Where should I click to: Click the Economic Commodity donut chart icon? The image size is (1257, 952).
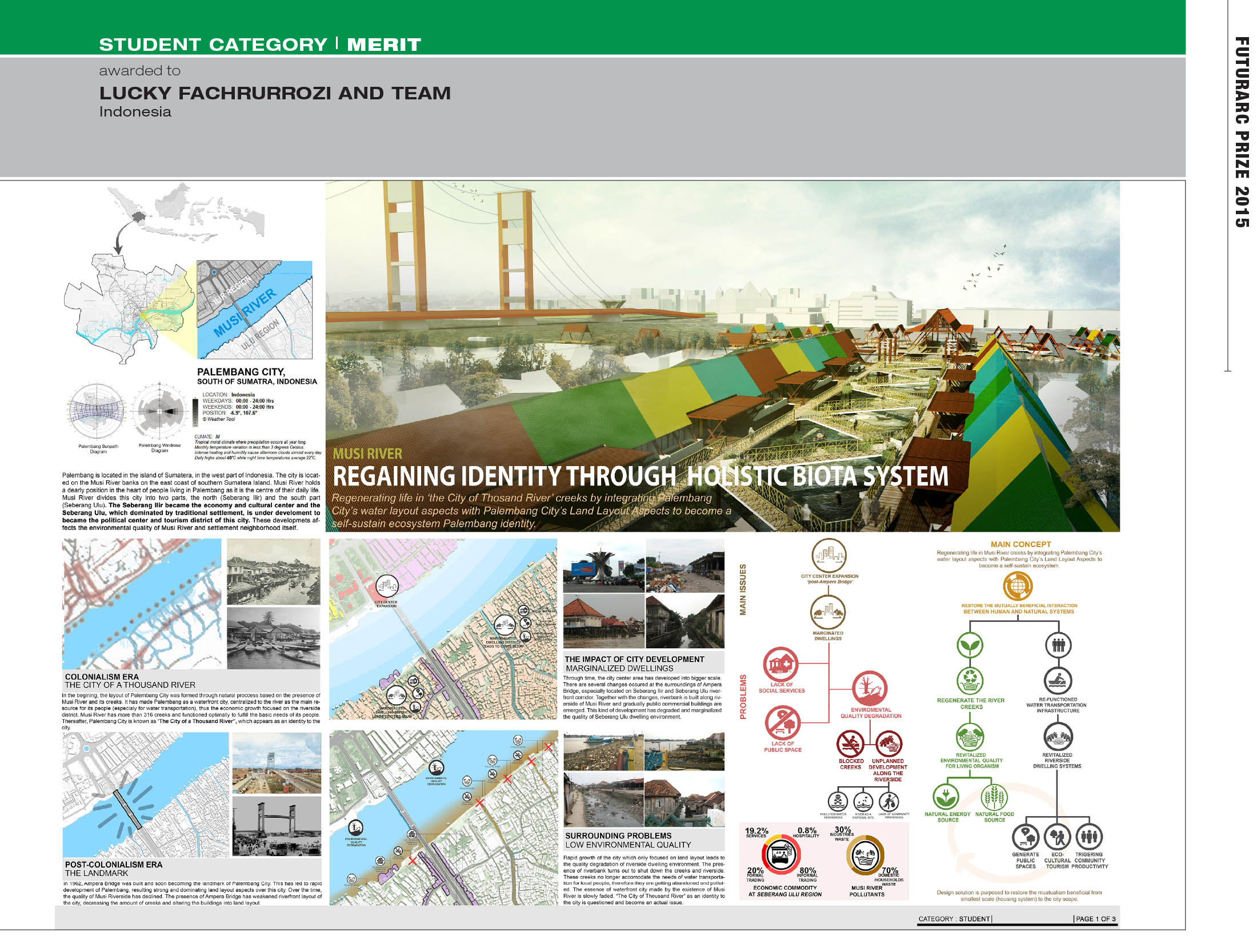click(780, 855)
